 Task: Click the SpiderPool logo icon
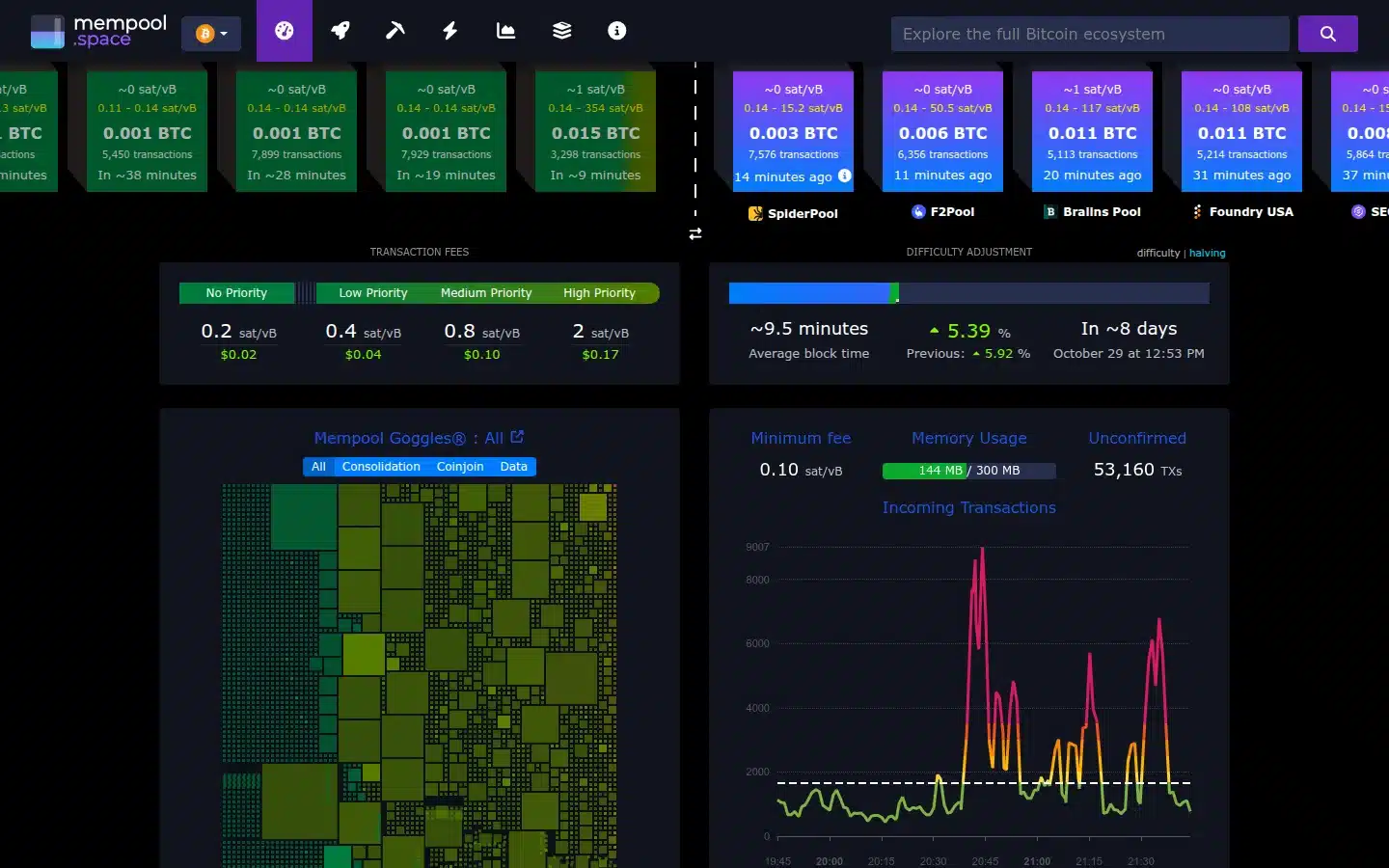click(755, 213)
